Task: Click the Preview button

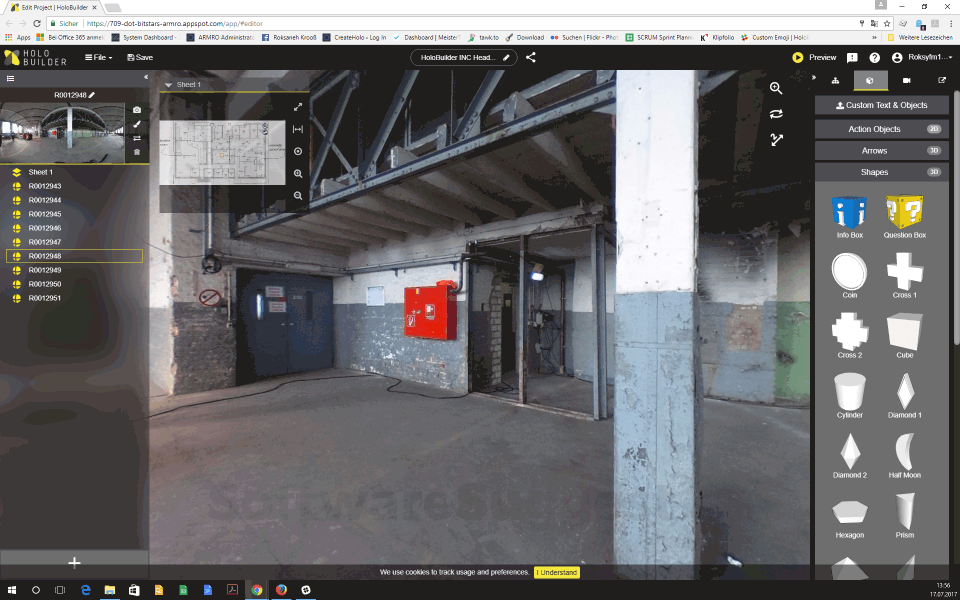Action: pos(815,58)
